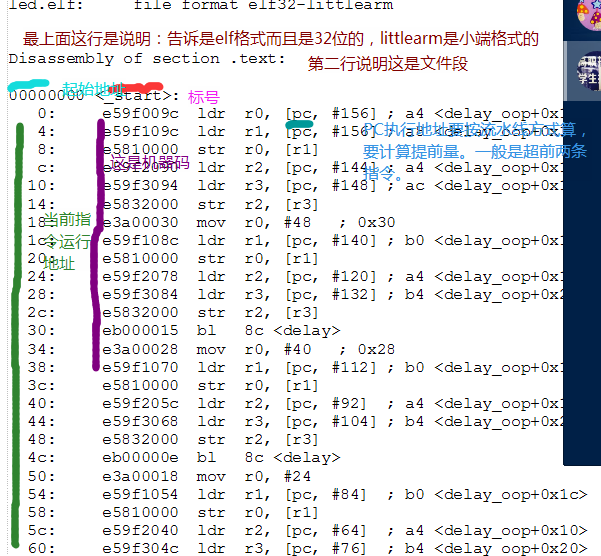Click machine code e59f3094 at address 10
Image resolution: width=601 pixels, height=556 pixels.
pos(140,186)
